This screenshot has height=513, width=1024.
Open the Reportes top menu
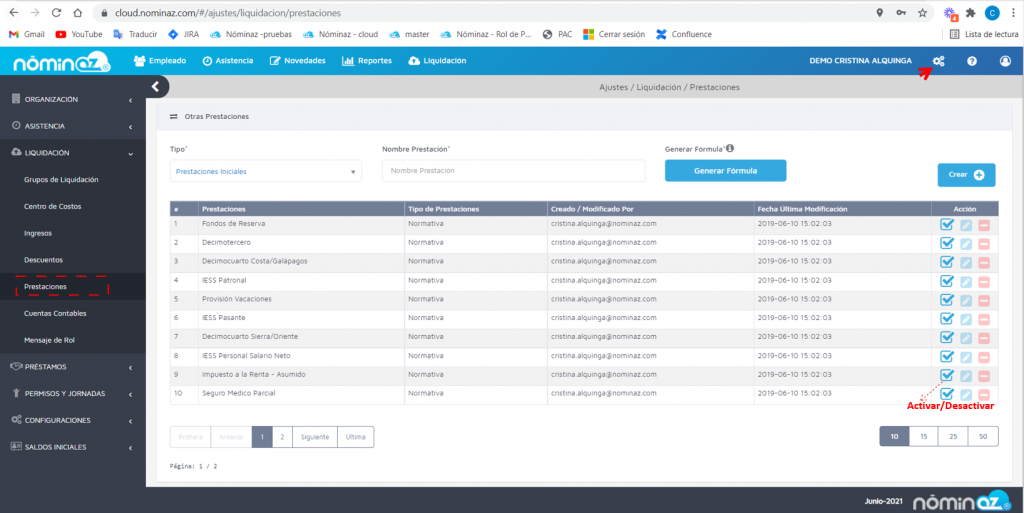tap(367, 61)
